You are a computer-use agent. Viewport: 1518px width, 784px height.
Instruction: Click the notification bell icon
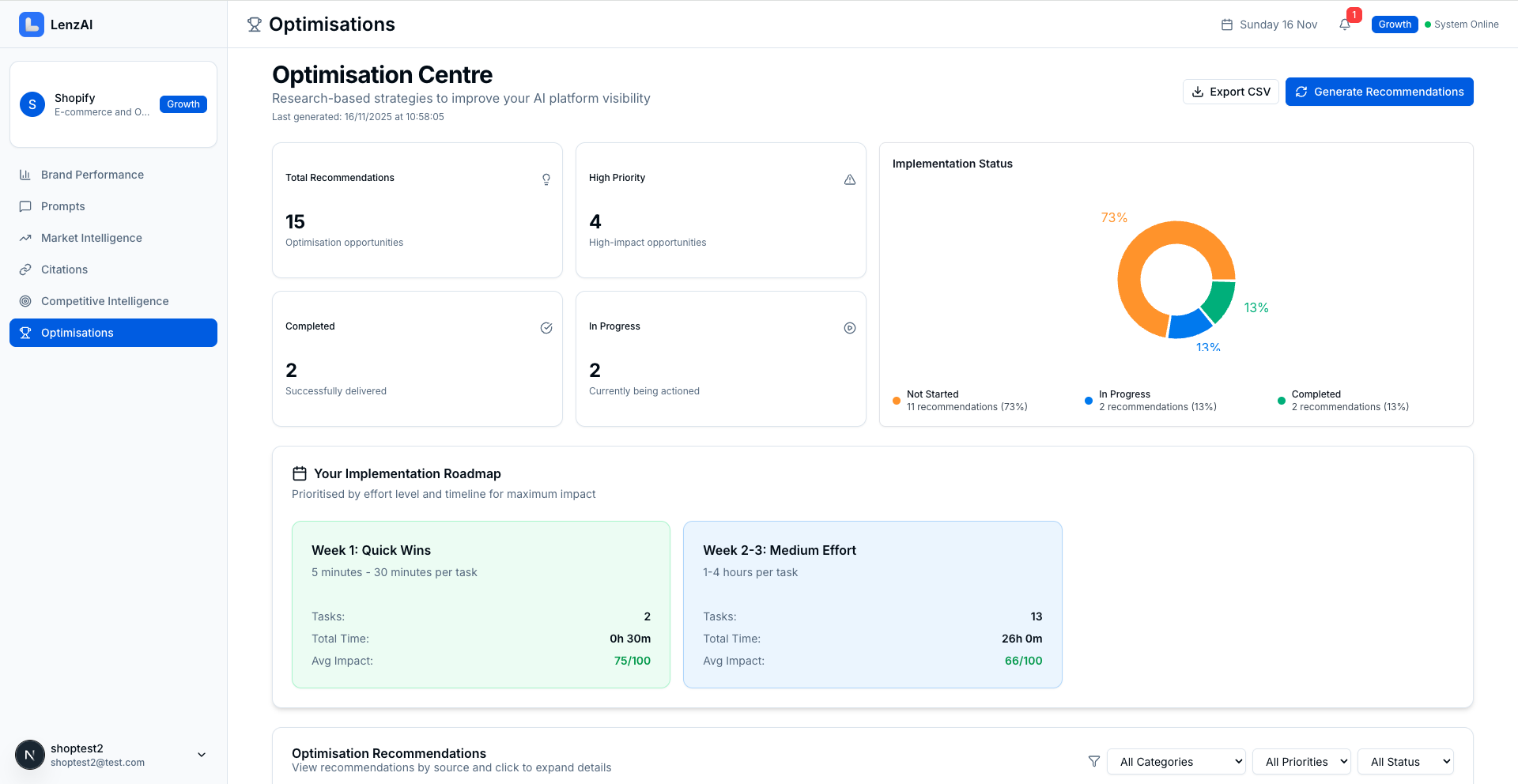coord(1344,24)
